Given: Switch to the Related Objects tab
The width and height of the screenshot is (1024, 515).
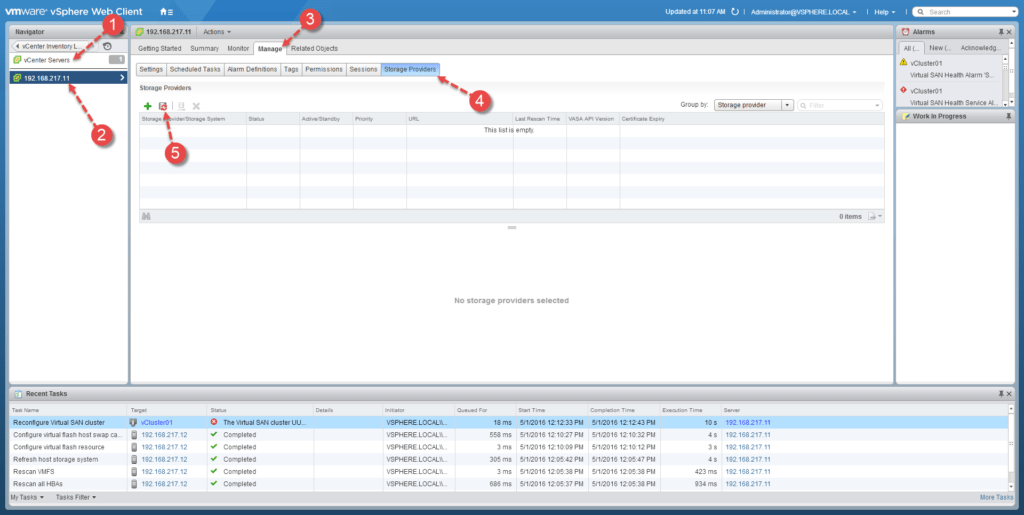Looking at the screenshot, I should 314,48.
